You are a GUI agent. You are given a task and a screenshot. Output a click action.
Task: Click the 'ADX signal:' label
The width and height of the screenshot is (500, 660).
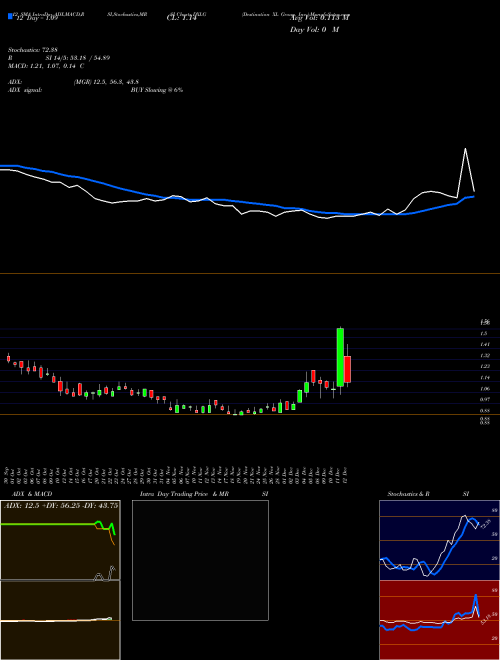coord(25,90)
